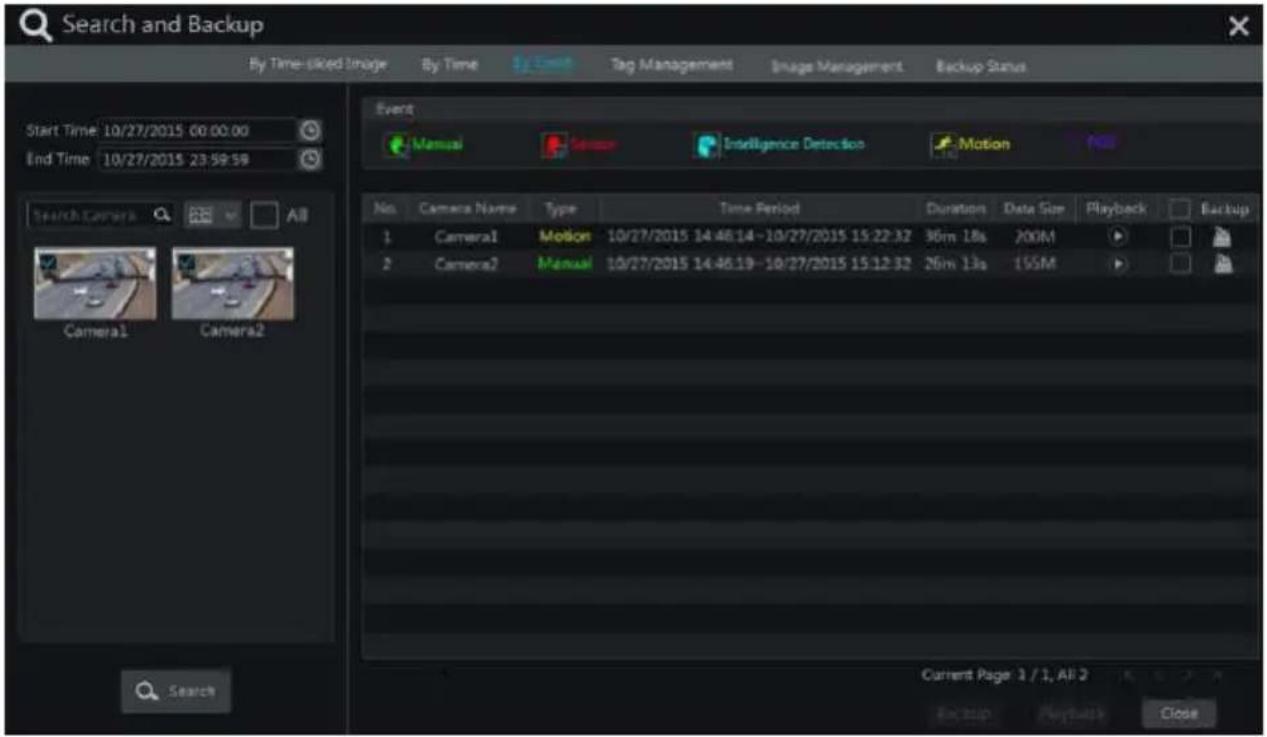Image resolution: width=1267 pixels, height=737 pixels.
Task: Switch to the By Time tab
Action: click(x=449, y=64)
